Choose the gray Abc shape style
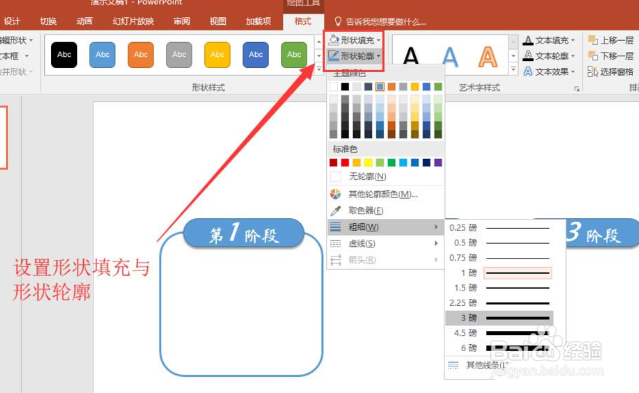The height and width of the screenshot is (393, 639). 179,55
